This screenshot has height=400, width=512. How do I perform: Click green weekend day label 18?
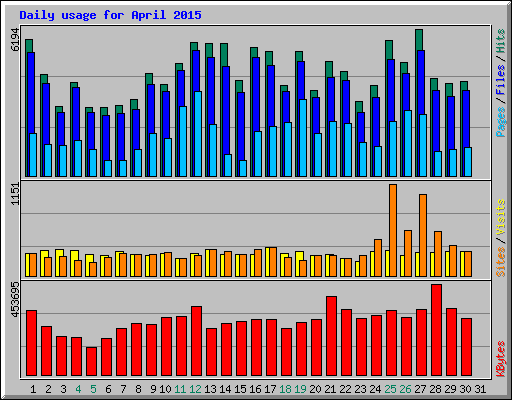point(285,389)
